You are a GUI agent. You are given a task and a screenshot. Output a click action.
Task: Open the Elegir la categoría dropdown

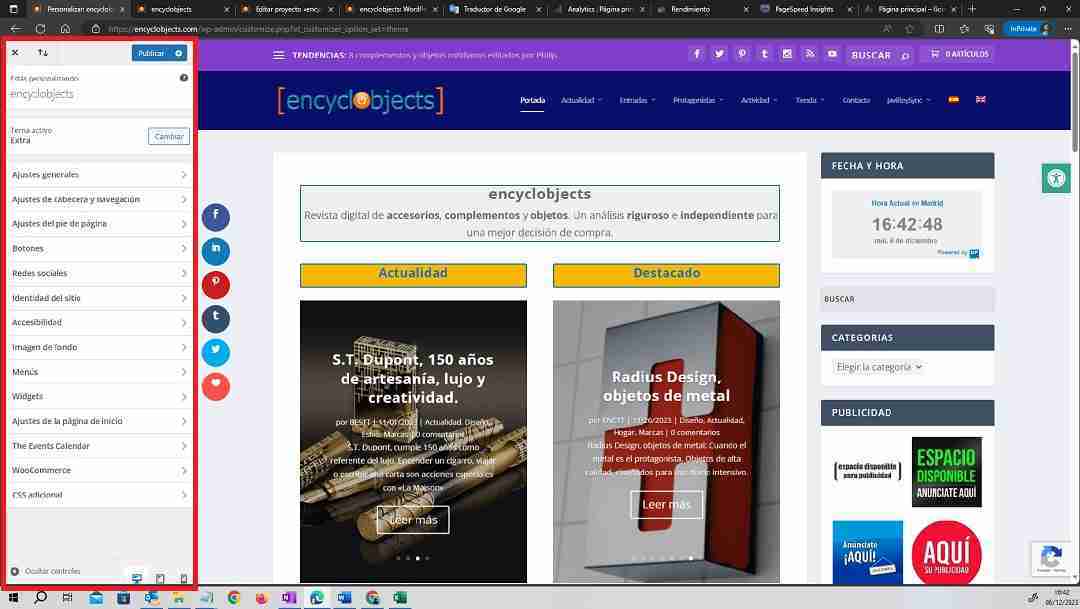pos(878,367)
